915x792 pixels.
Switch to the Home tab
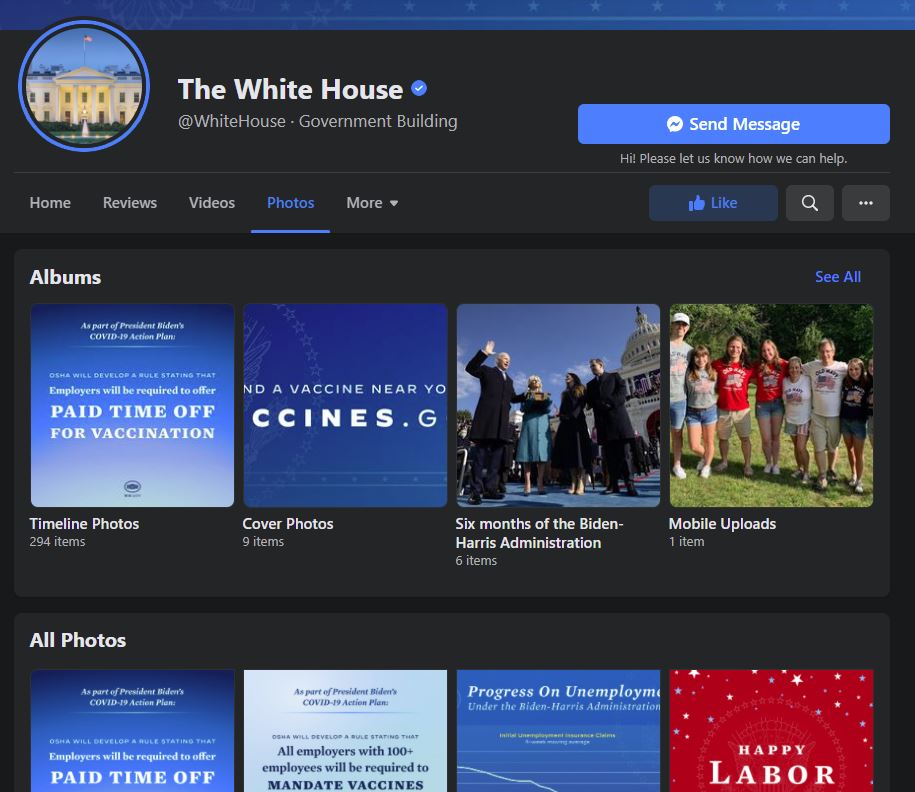click(50, 203)
